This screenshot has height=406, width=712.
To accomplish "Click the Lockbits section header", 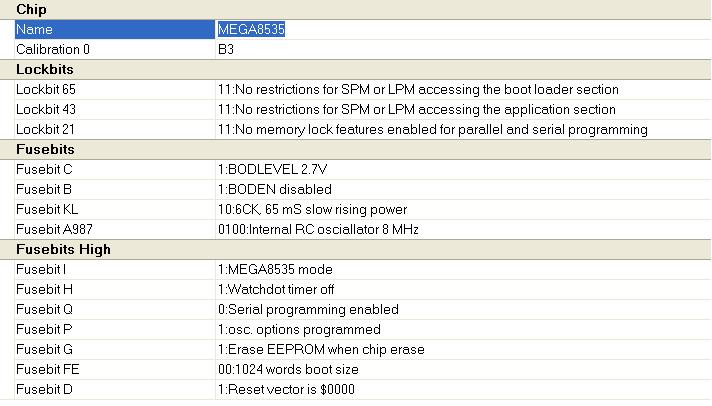I will (45, 69).
